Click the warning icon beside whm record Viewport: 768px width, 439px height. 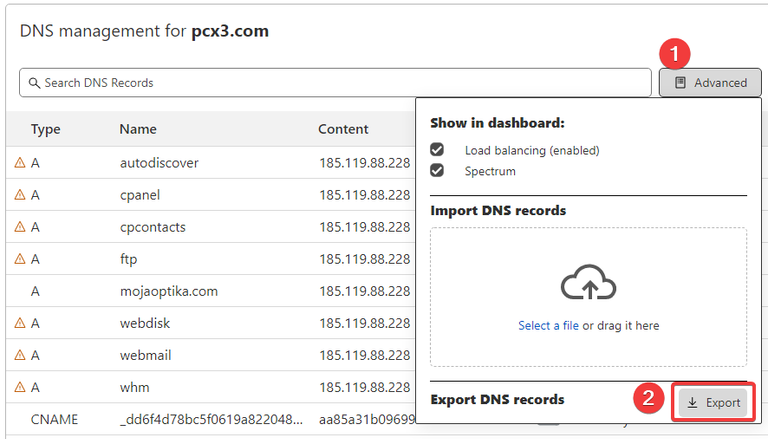click(19, 387)
